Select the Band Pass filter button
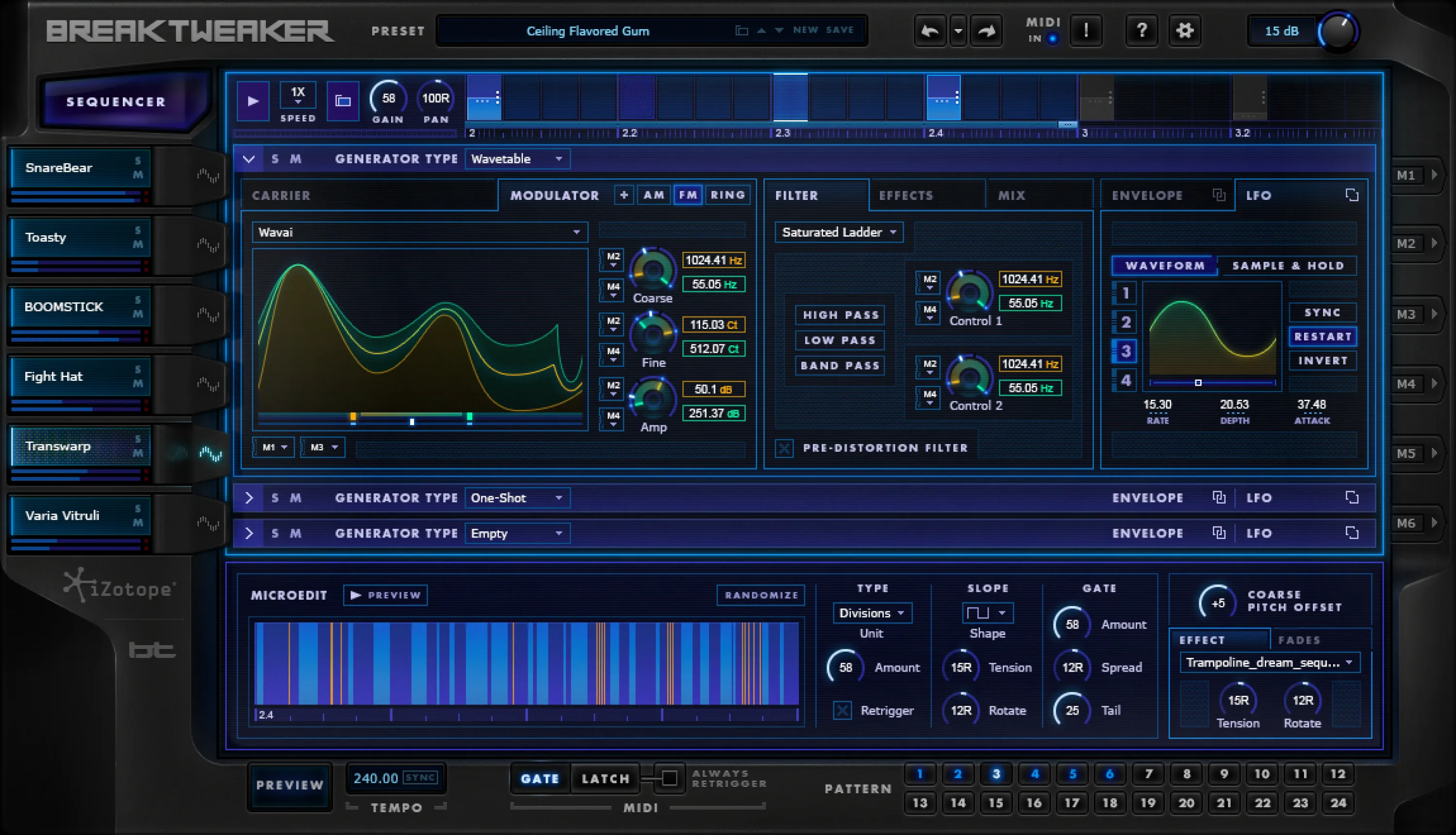Image resolution: width=1456 pixels, height=835 pixels. (x=841, y=365)
